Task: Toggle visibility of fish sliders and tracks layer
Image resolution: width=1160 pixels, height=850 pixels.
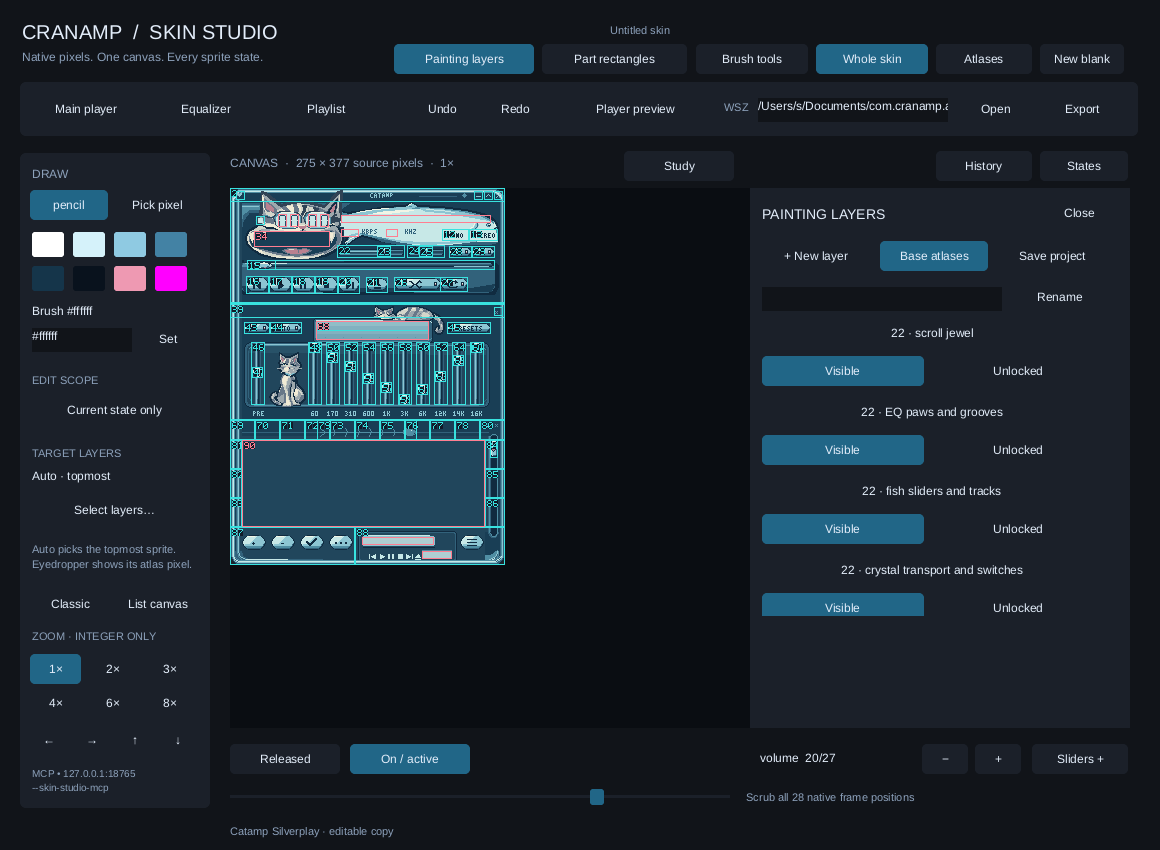Action: click(x=843, y=529)
